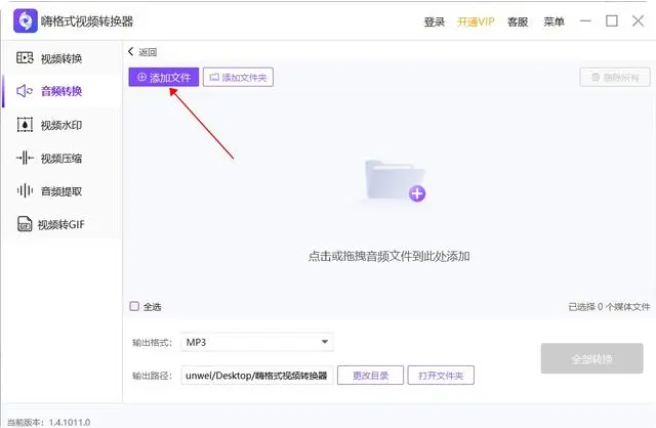This screenshot has height=428, width=656.
Task: Click the purple 添加文件 button
Action: 164,77
